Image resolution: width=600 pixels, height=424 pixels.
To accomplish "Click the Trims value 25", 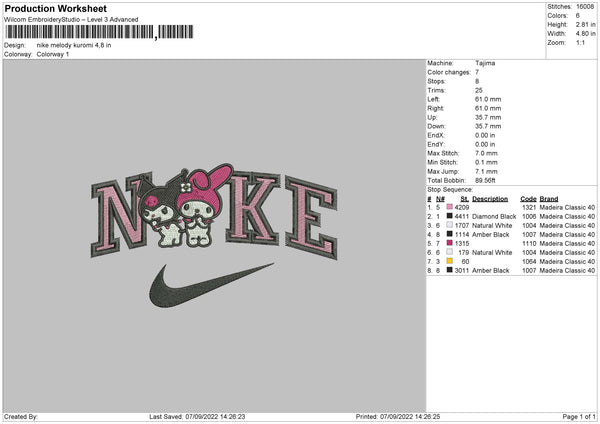I will [479, 90].
